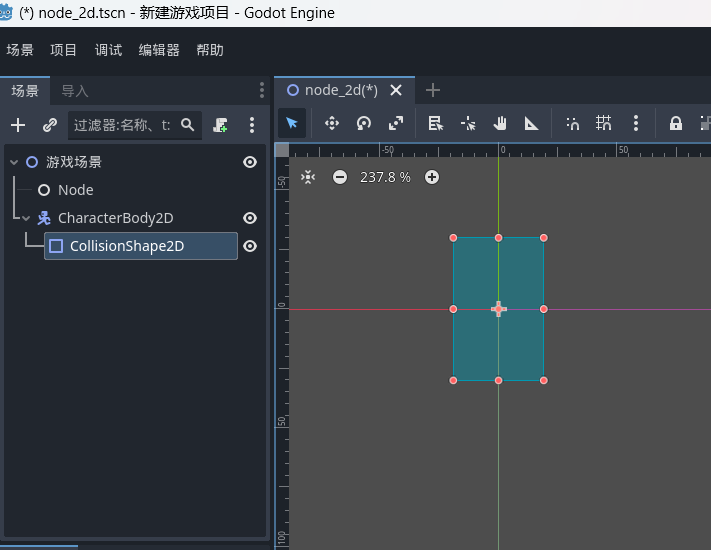Viewport: 711px width, 550px height.
Task: Activate the Rotate mode tool
Action: (x=364, y=123)
